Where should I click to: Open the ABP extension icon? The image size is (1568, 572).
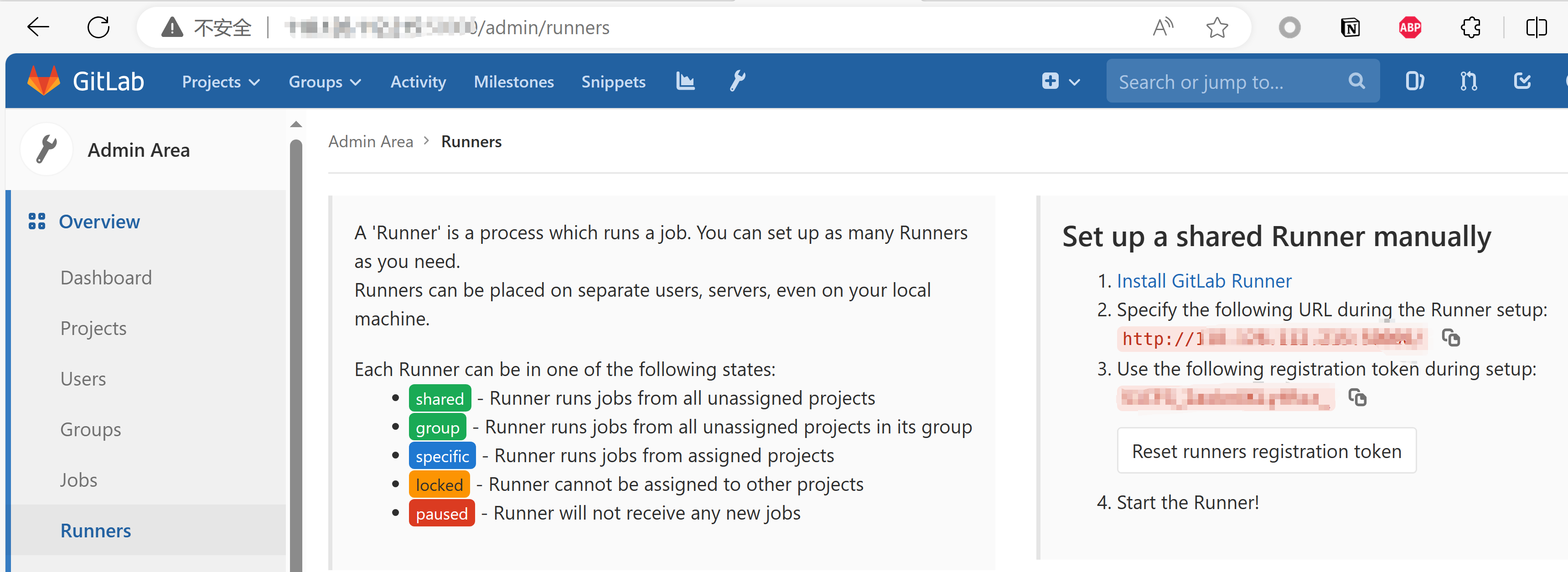pos(1410,27)
